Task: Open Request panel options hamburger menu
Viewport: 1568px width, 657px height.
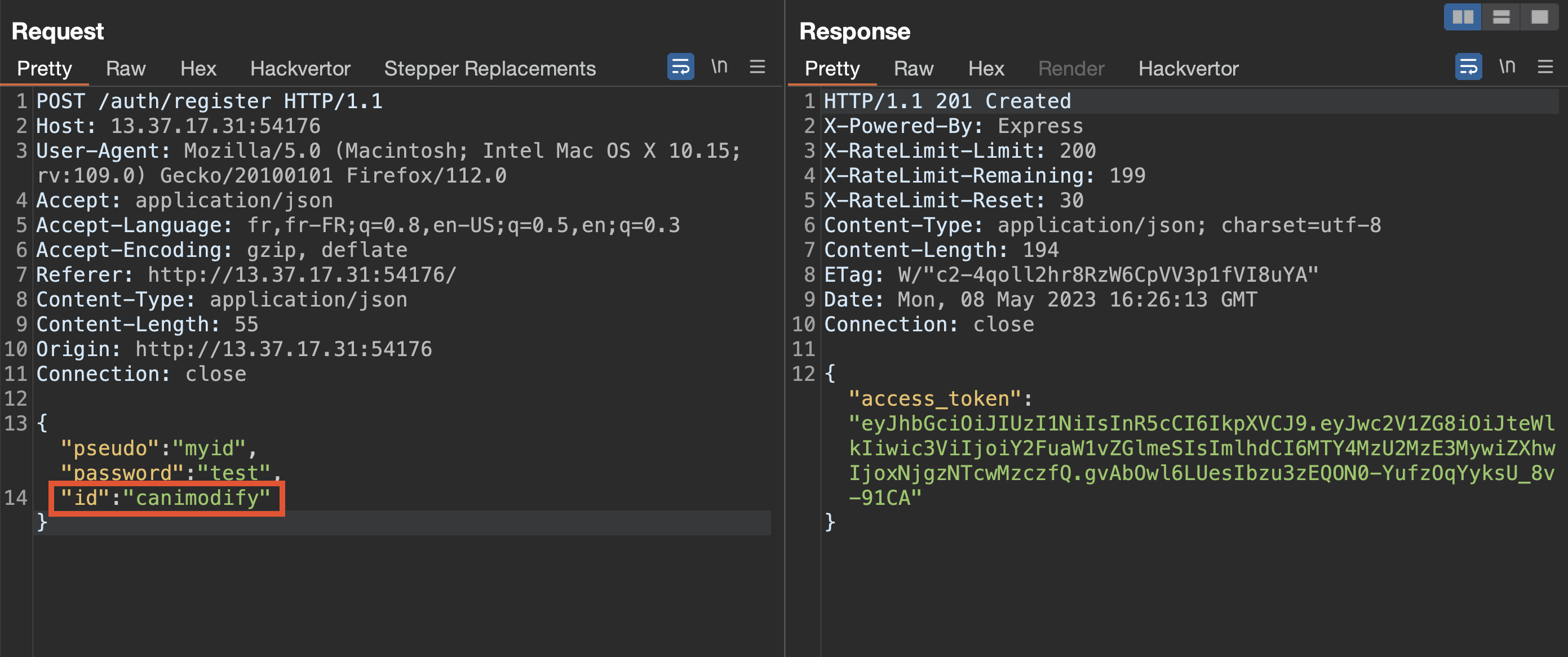Action: tap(757, 66)
